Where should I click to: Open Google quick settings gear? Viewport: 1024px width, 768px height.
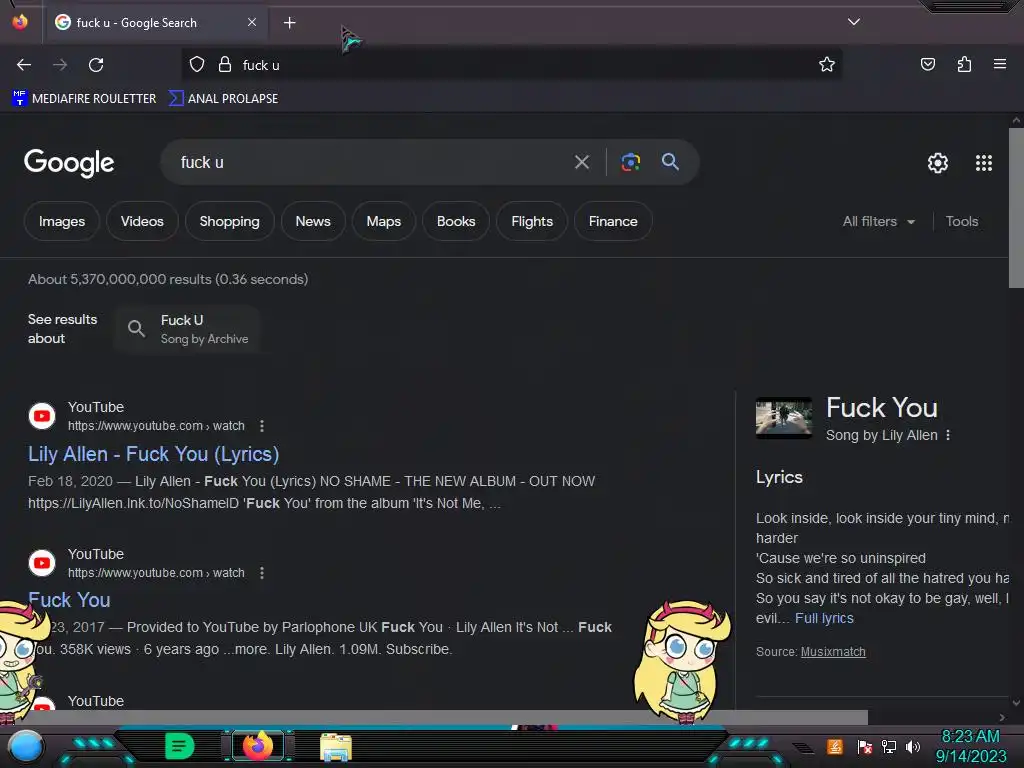click(x=938, y=163)
